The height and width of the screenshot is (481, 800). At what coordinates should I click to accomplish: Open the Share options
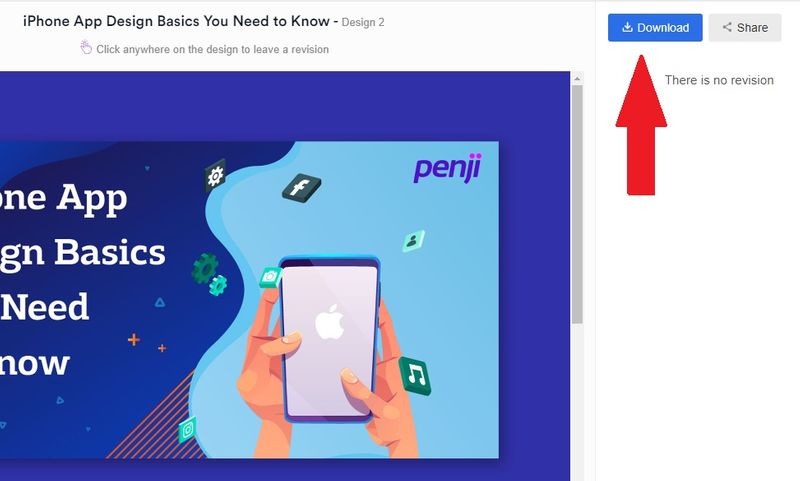(745, 28)
